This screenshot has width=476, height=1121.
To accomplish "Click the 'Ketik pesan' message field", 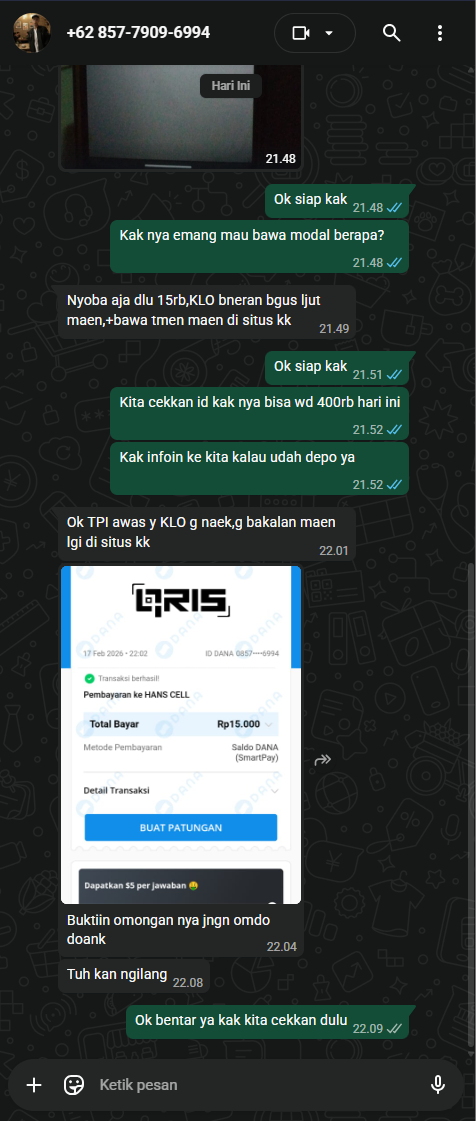I will [x=256, y=1085].
